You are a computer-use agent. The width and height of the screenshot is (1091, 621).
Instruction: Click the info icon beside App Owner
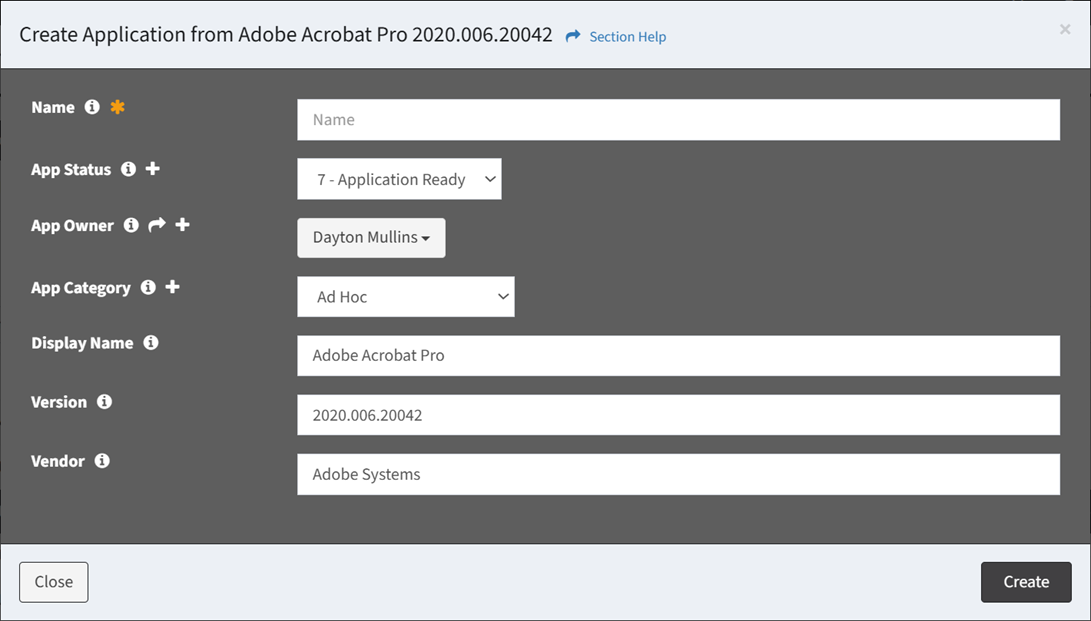point(131,225)
